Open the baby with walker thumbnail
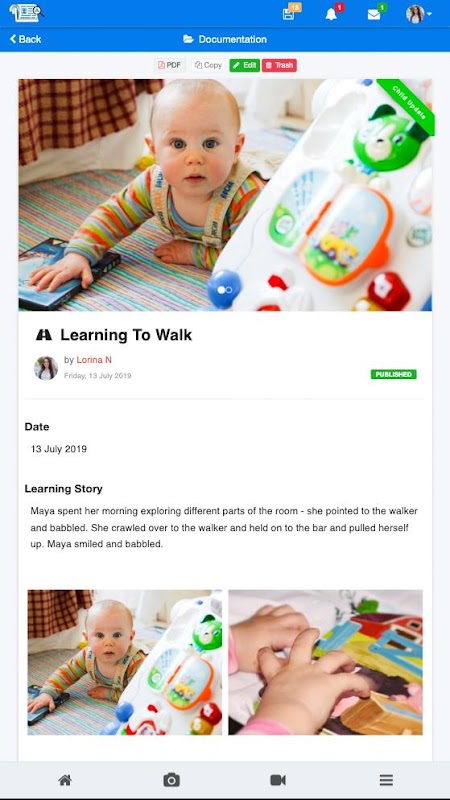The image size is (450, 800). click(x=124, y=662)
